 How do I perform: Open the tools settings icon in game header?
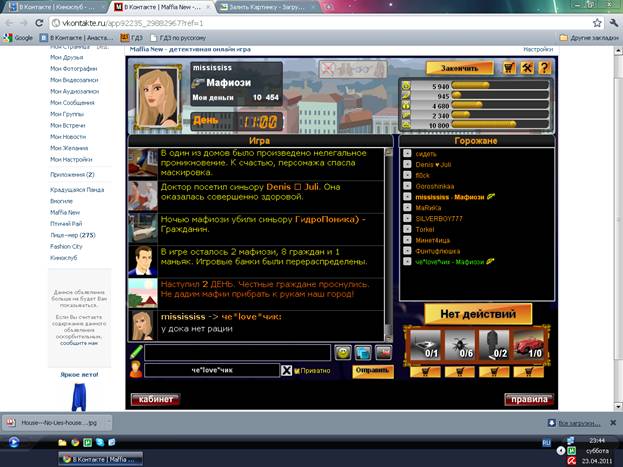coord(527,68)
